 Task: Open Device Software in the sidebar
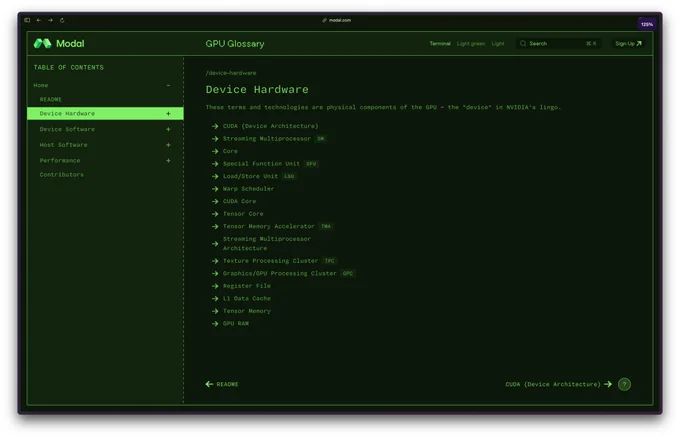67,129
